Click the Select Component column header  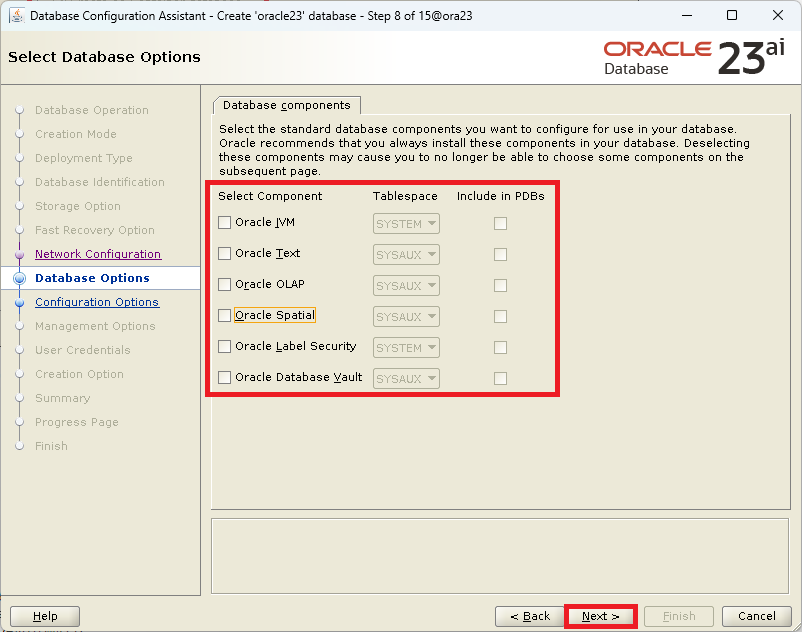[x=270, y=196]
